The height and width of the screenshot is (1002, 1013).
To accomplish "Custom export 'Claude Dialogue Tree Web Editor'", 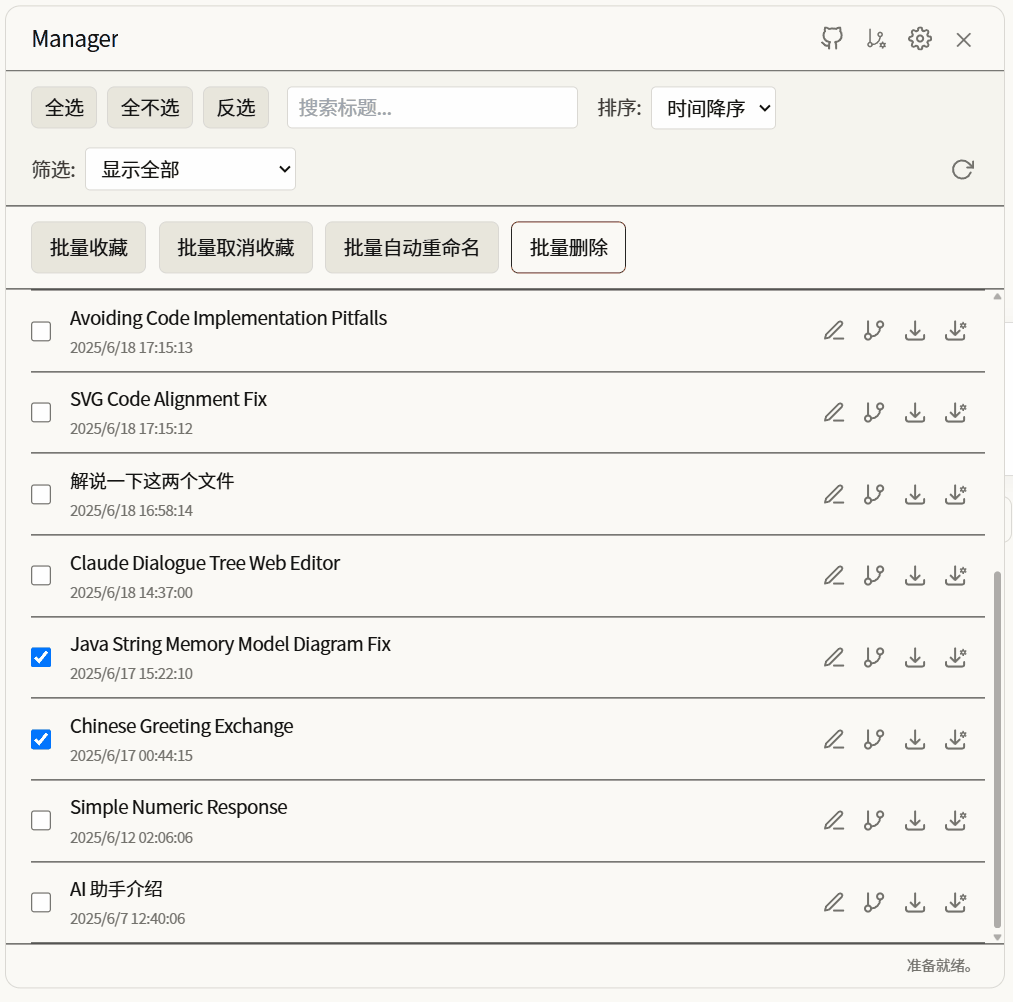I will (956, 575).
